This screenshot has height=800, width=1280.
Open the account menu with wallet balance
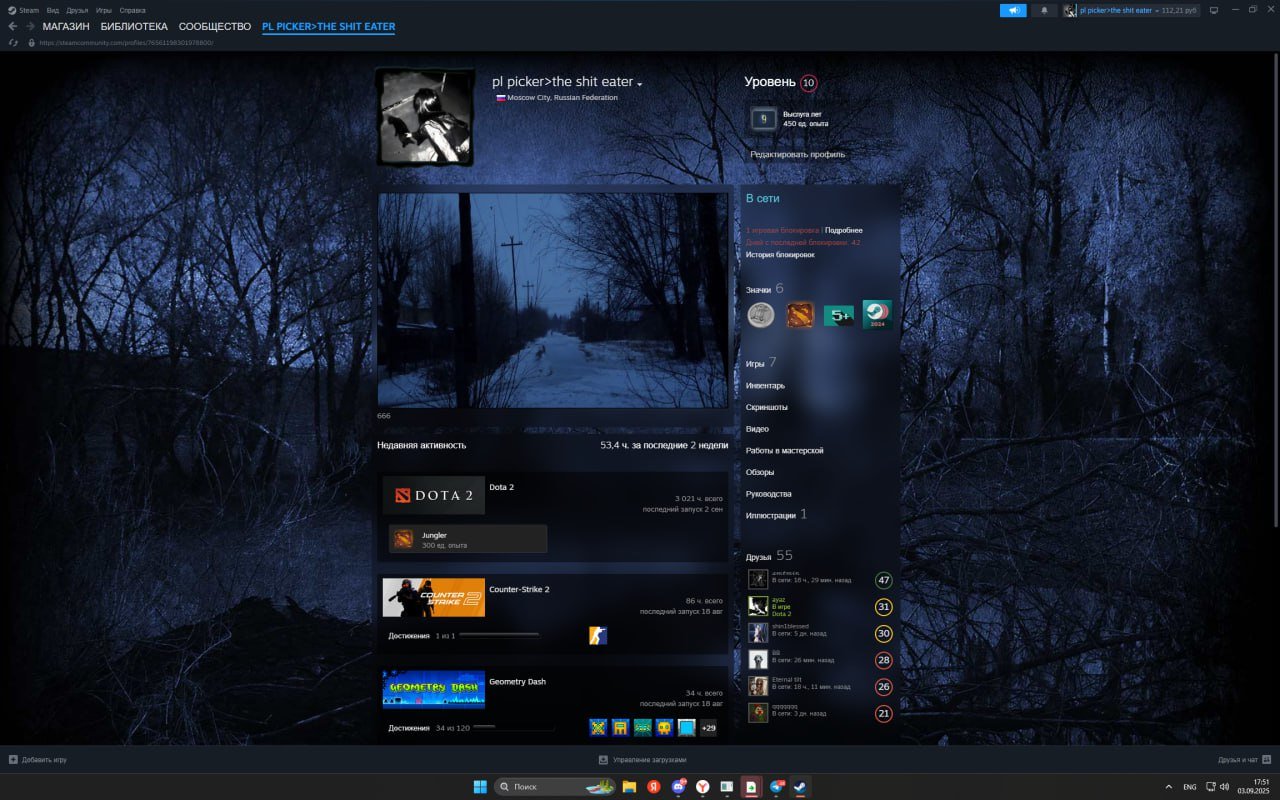pos(1132,10)
